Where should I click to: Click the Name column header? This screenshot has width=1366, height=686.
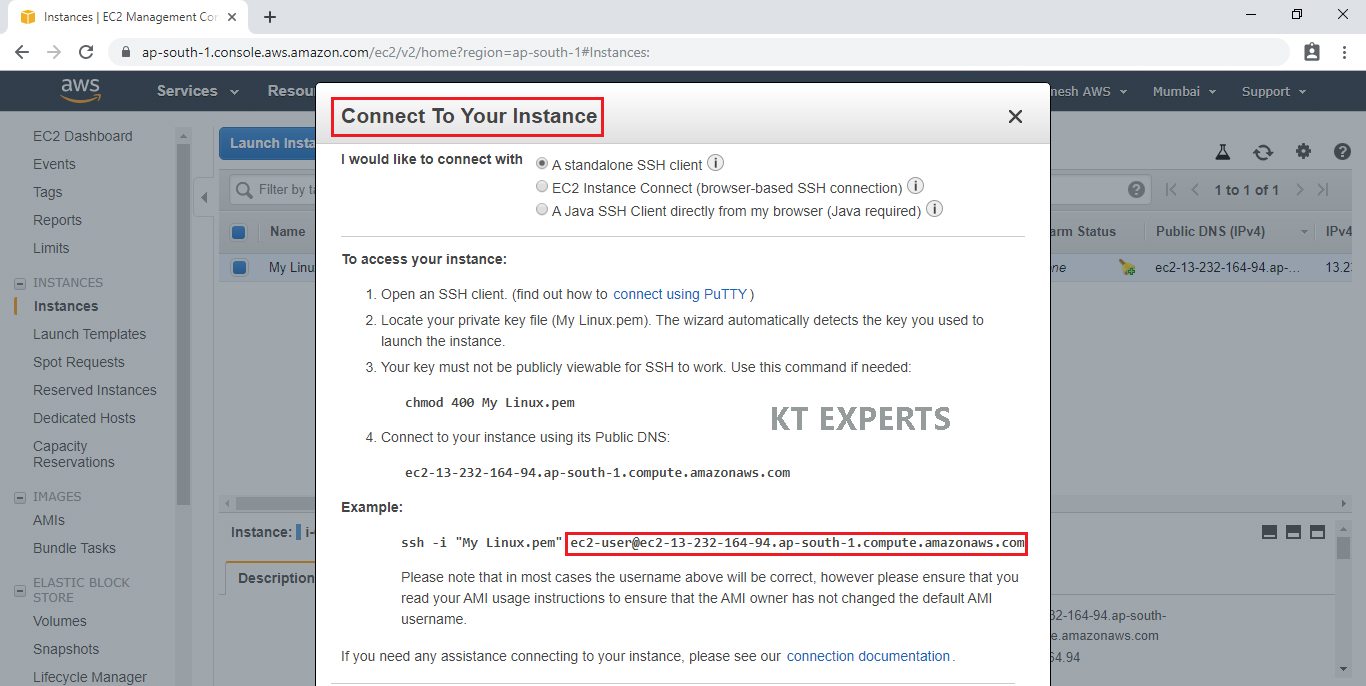coord(287,231)
